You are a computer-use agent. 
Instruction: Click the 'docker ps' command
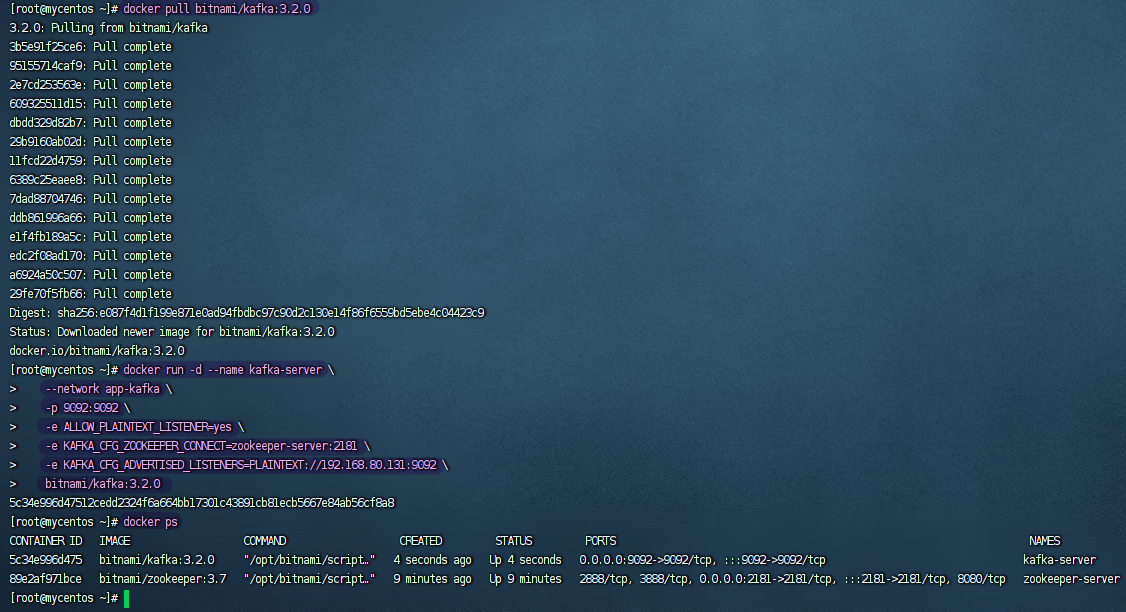(x=150, y=522)
